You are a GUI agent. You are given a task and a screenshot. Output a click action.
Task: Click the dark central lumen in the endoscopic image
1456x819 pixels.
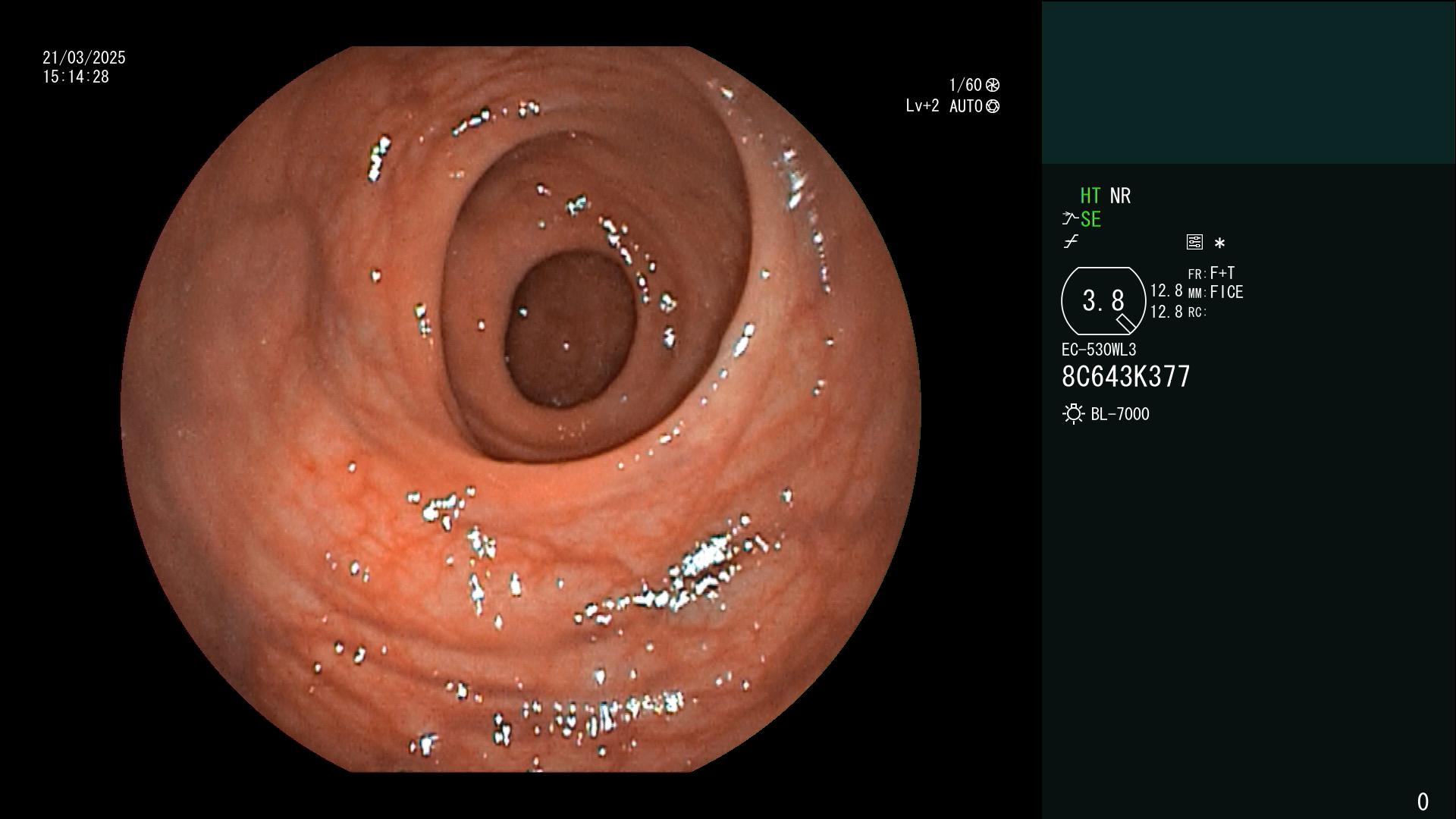click(x=570, y=329)
